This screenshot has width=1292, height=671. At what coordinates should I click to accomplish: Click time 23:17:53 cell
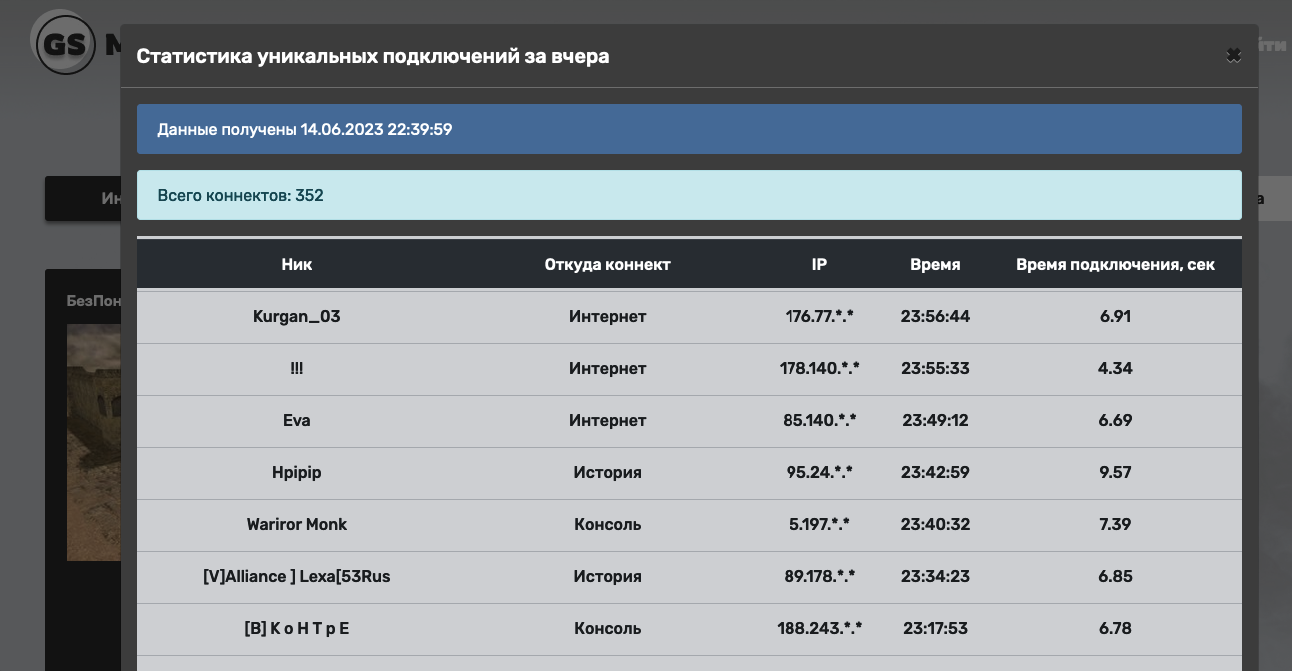(935, 628)
